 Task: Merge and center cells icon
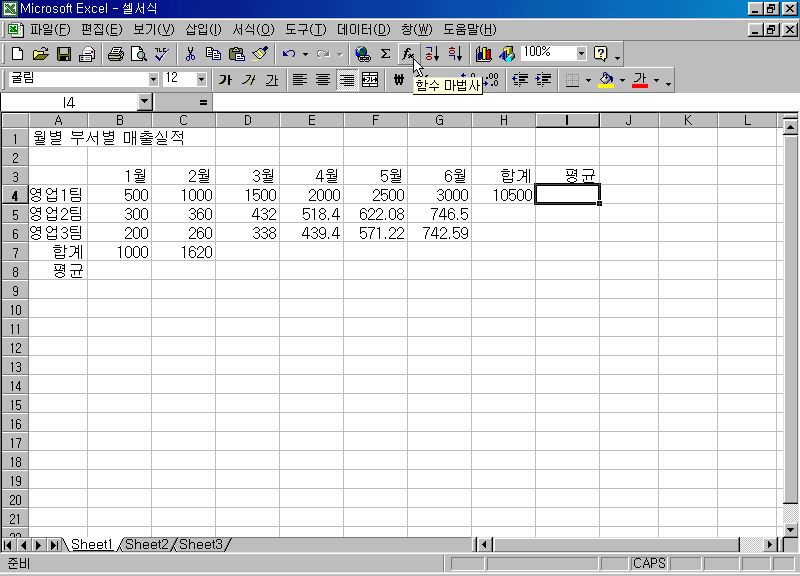point(370,80)
